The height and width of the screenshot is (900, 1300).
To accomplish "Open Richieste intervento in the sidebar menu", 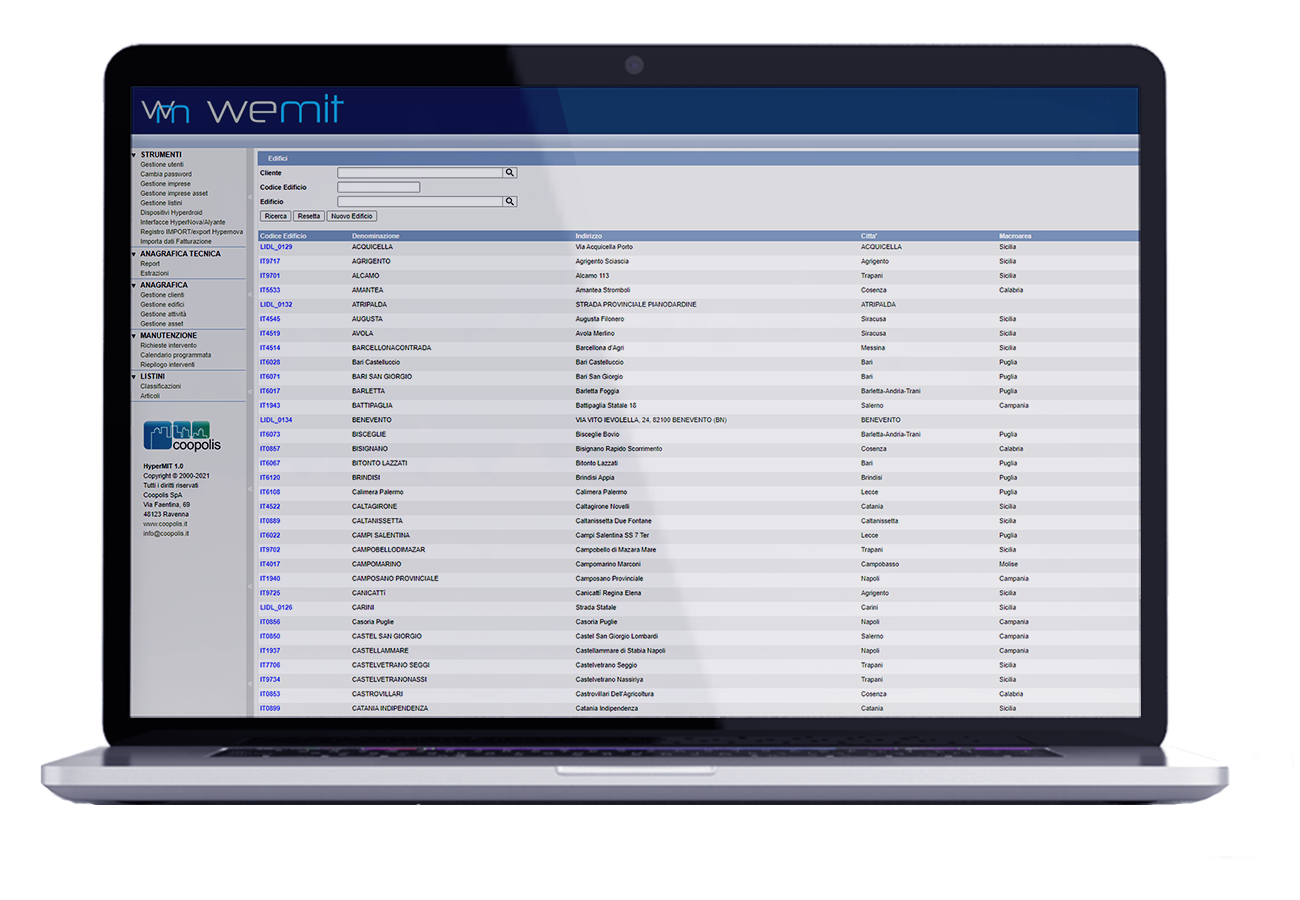I will click(x=168, y=346).
